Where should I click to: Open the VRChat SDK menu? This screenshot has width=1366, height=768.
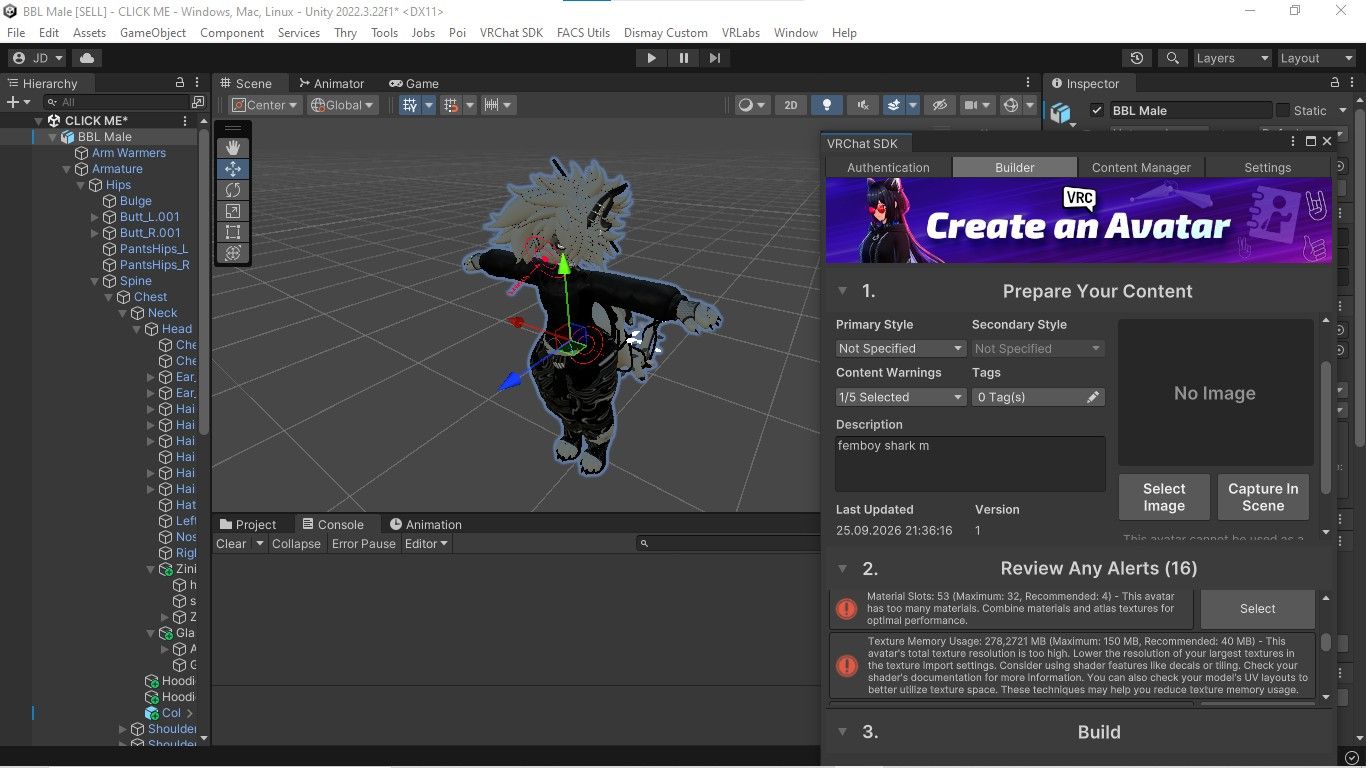[511, 33]
